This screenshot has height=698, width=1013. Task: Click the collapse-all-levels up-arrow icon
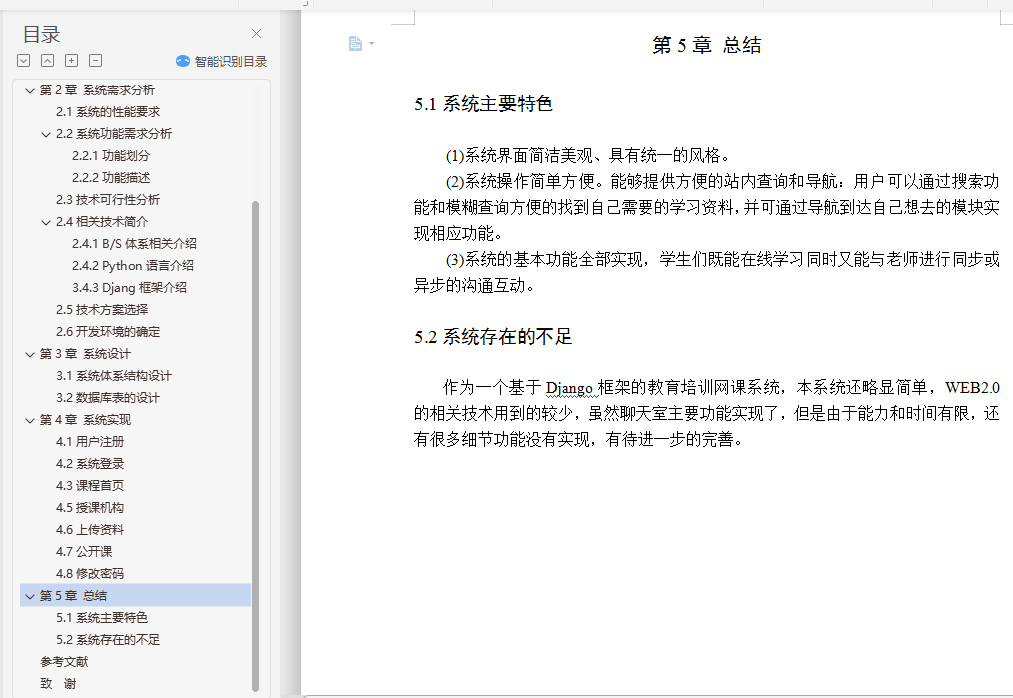48,61
